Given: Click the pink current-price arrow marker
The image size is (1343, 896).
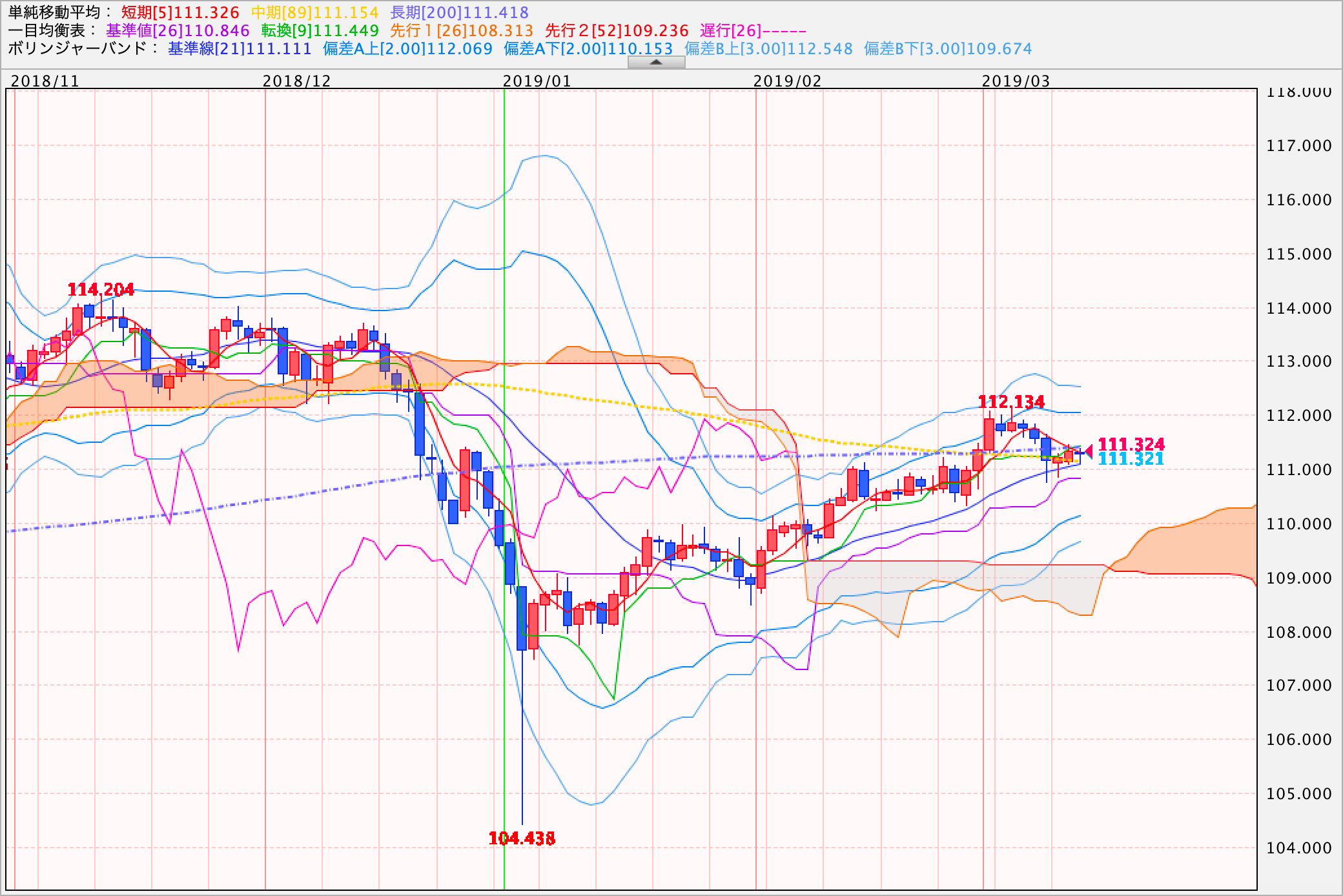Looking at the screenshot, I should [x=1088, y=451].
